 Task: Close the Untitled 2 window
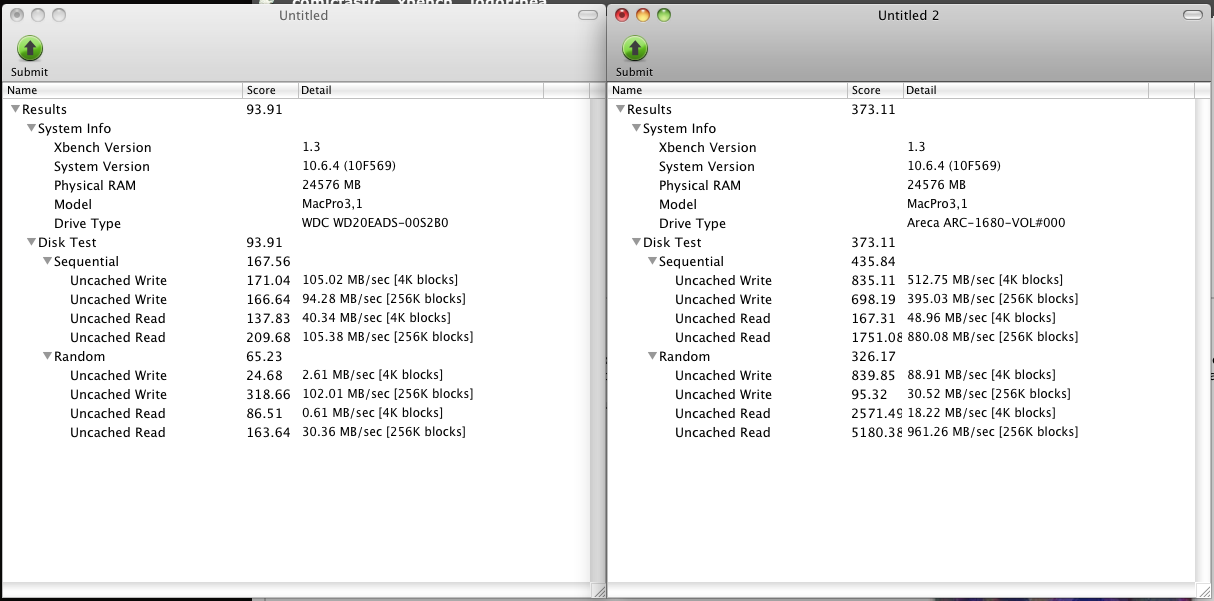pyautogui.click(x=622, y=15)
